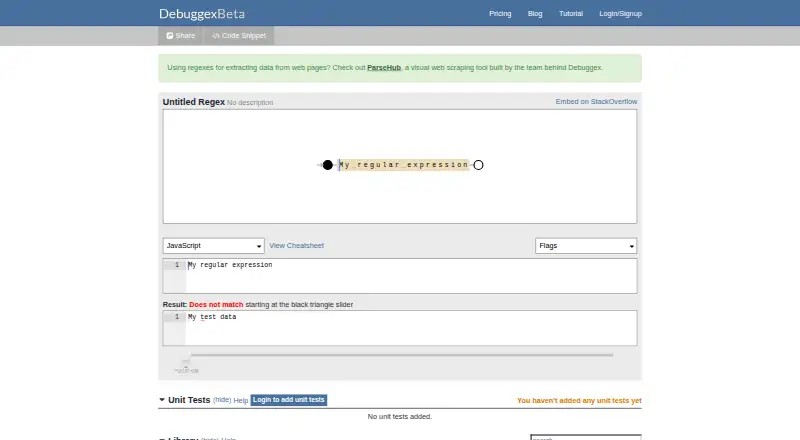This screenshot has width=800, height=440.
Task: Select the highlighted regex literal in the diagram
Action: pyautogui.click(x=404, y=165)
